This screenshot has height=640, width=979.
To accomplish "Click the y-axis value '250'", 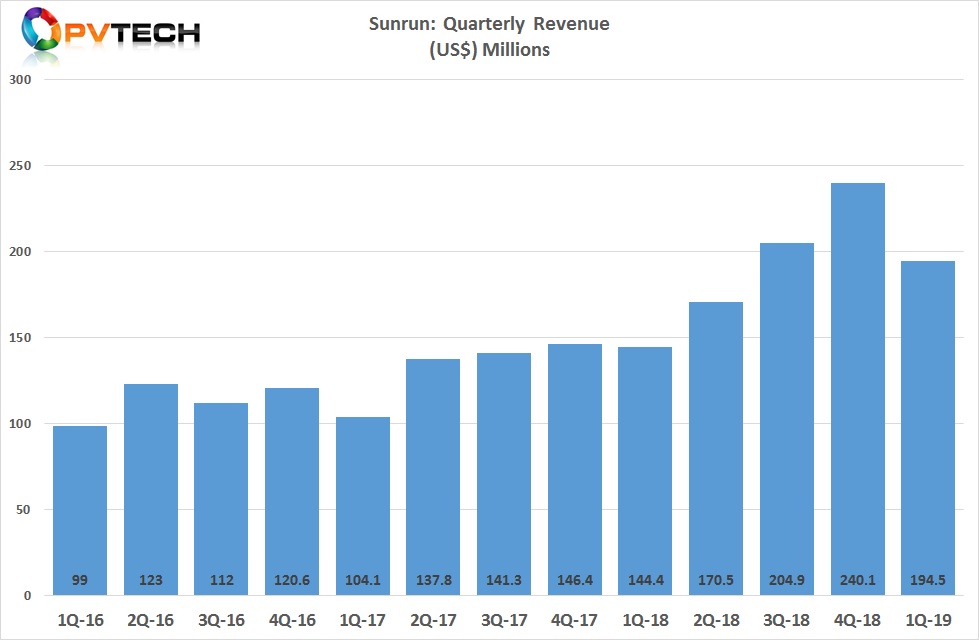I will 20,166.
